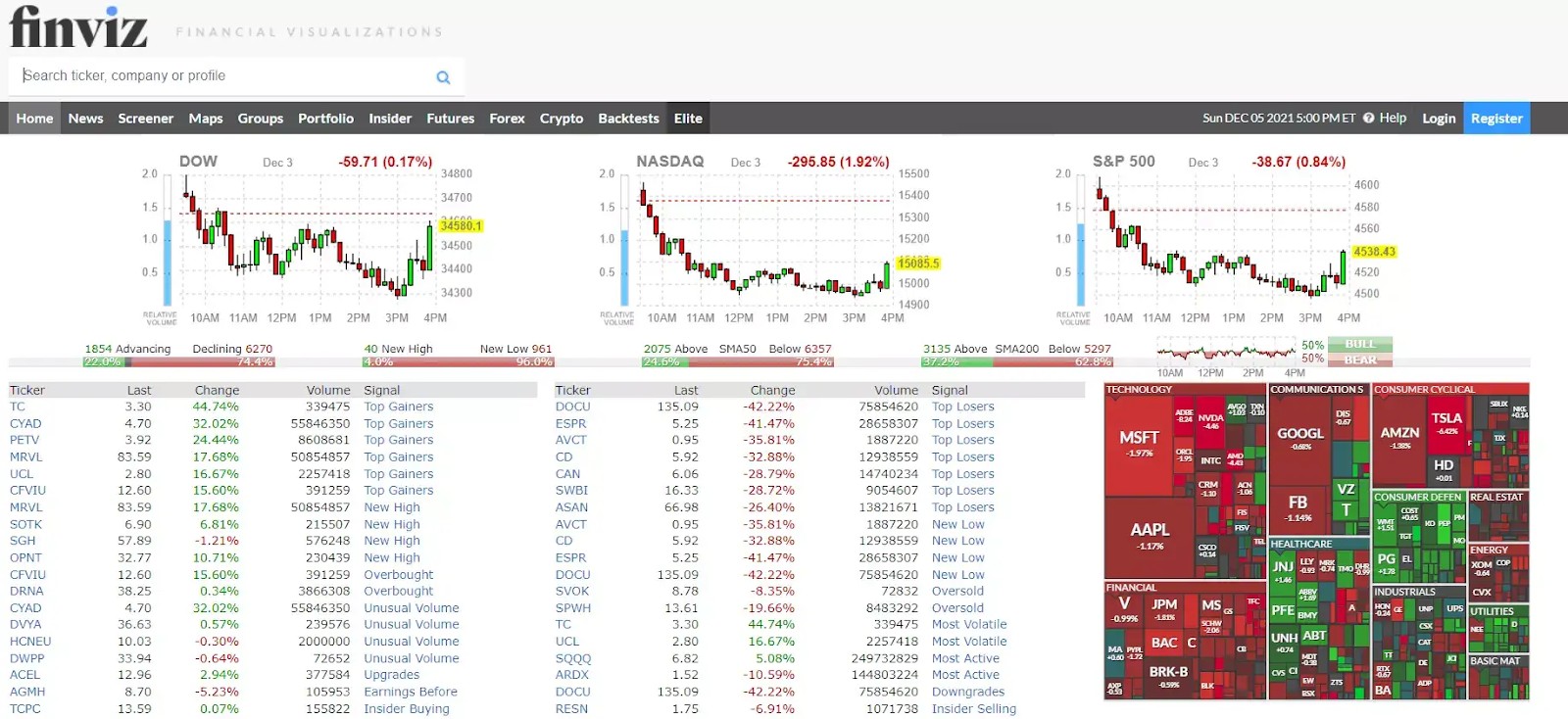This screenshot has height=719, width=1568.
Task: Click the Downgrades signal link
Action: pyautogui.click(x=968, y=692)
